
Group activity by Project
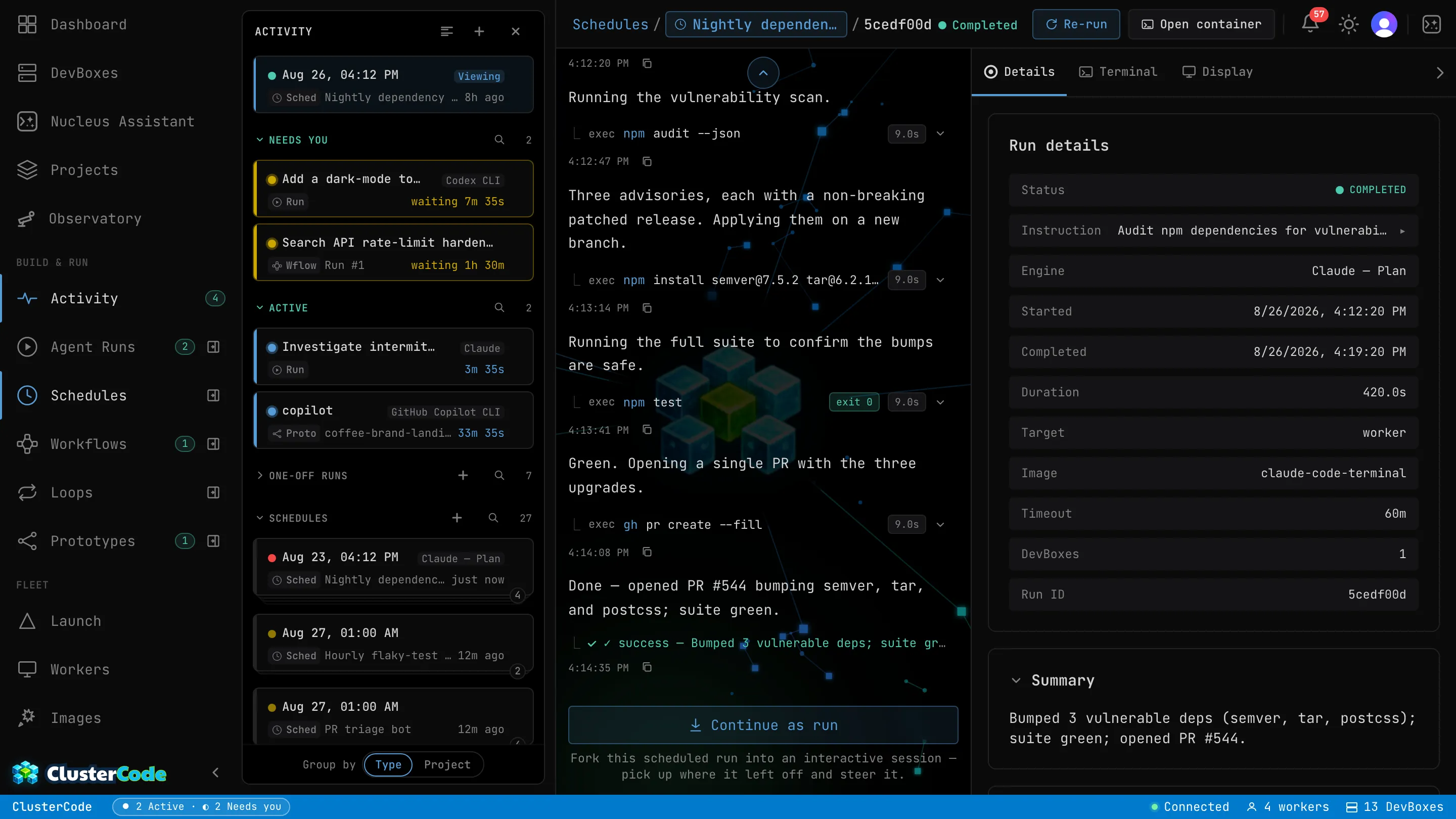tap(447, 765)
